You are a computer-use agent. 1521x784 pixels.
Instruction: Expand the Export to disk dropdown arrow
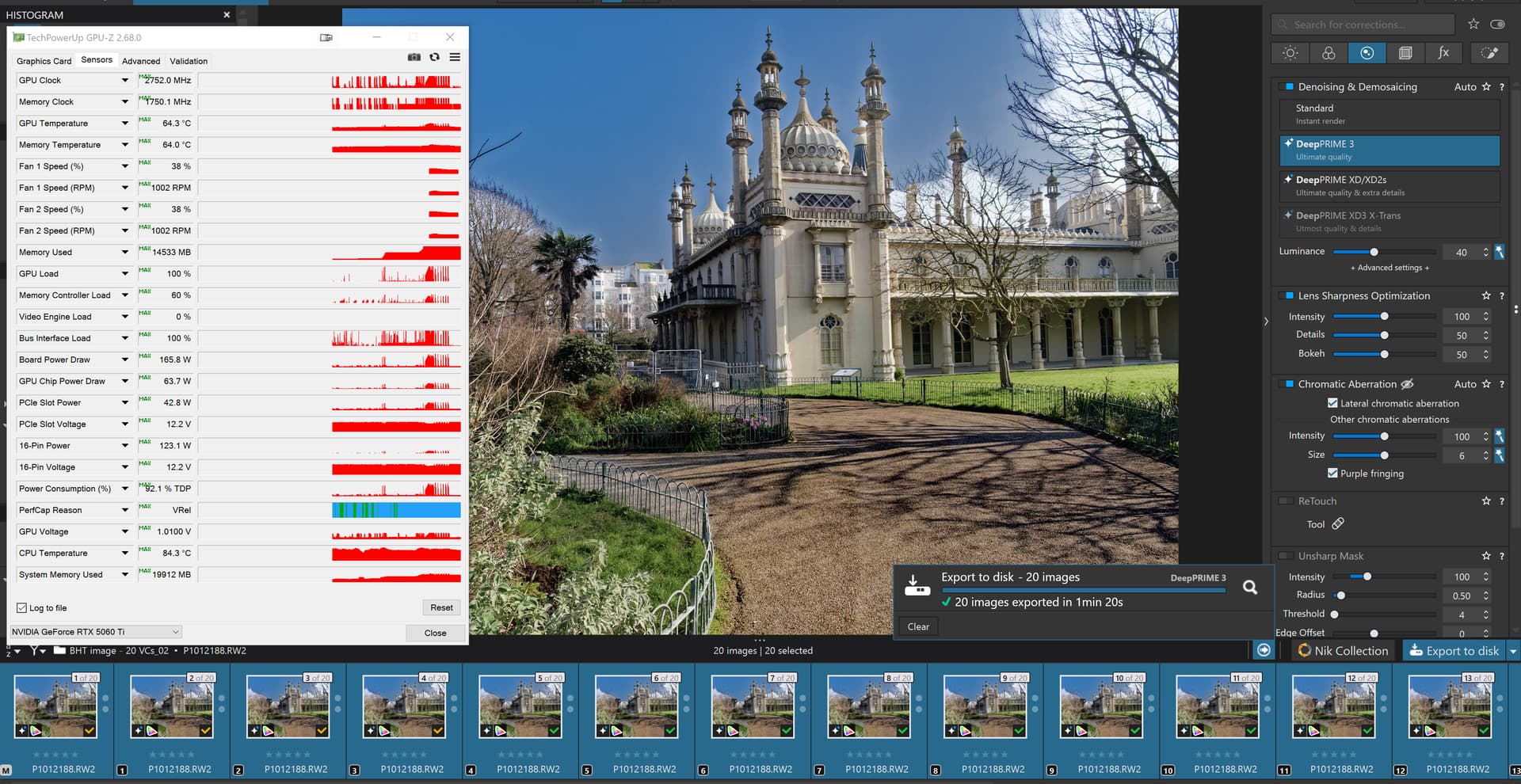click(1512, 651)
